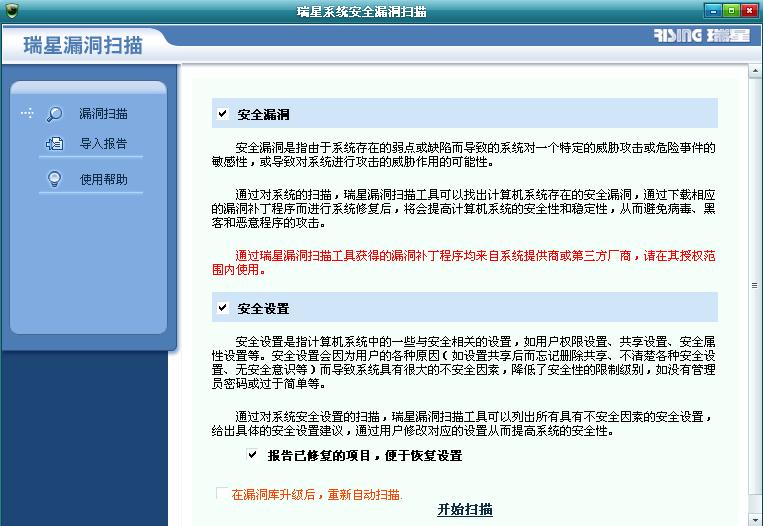This screenshot has height=526, width=763.
Task: Open the 使用帮助 menu item
Action: pos(104,180)
